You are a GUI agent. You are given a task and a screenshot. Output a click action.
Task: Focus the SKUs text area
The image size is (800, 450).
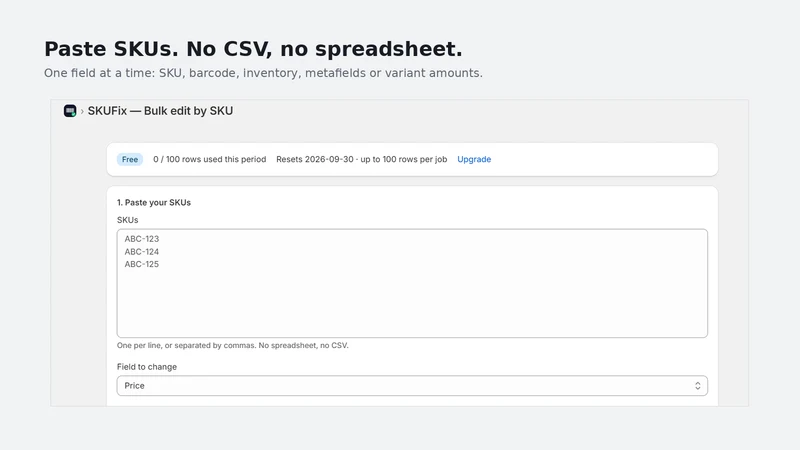point(412,283)
